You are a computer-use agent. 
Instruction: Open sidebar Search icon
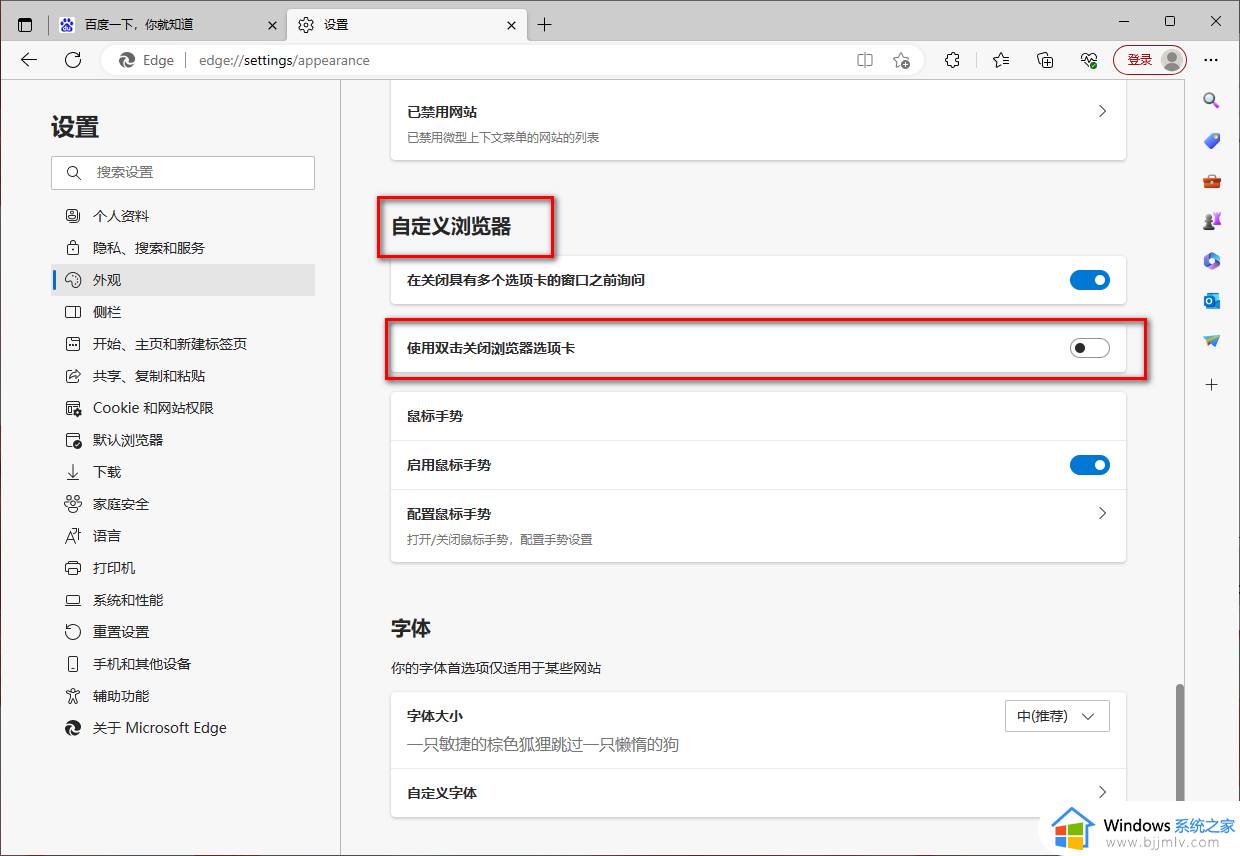click(x=1211, y=100)
